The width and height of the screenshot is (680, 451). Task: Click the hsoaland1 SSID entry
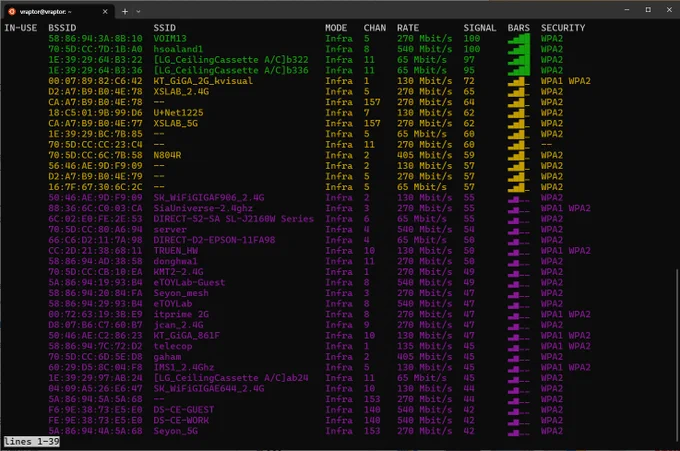[x=178, y=49]
